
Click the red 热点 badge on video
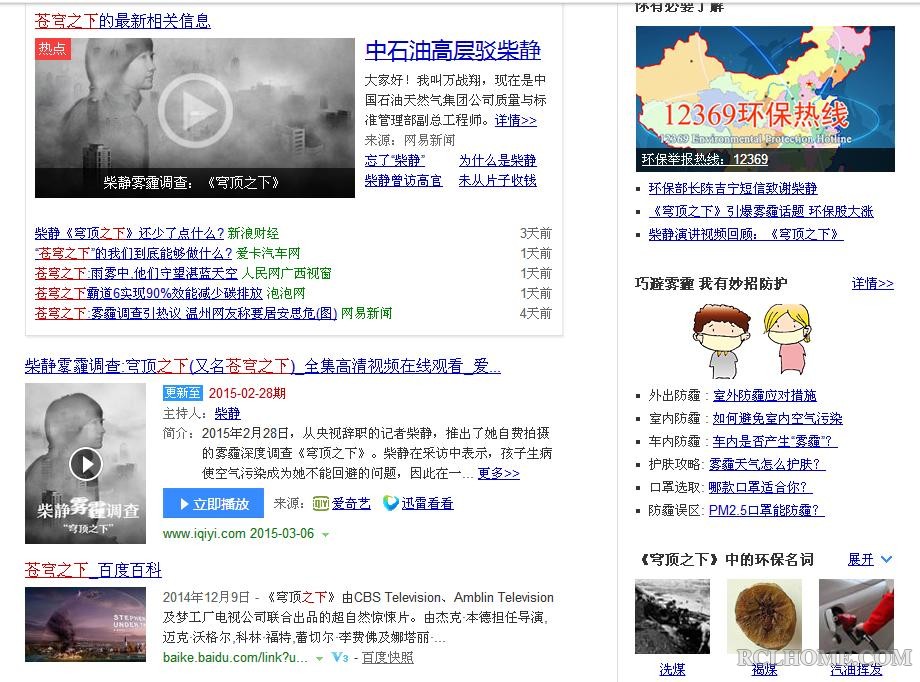tap(53, 49)
